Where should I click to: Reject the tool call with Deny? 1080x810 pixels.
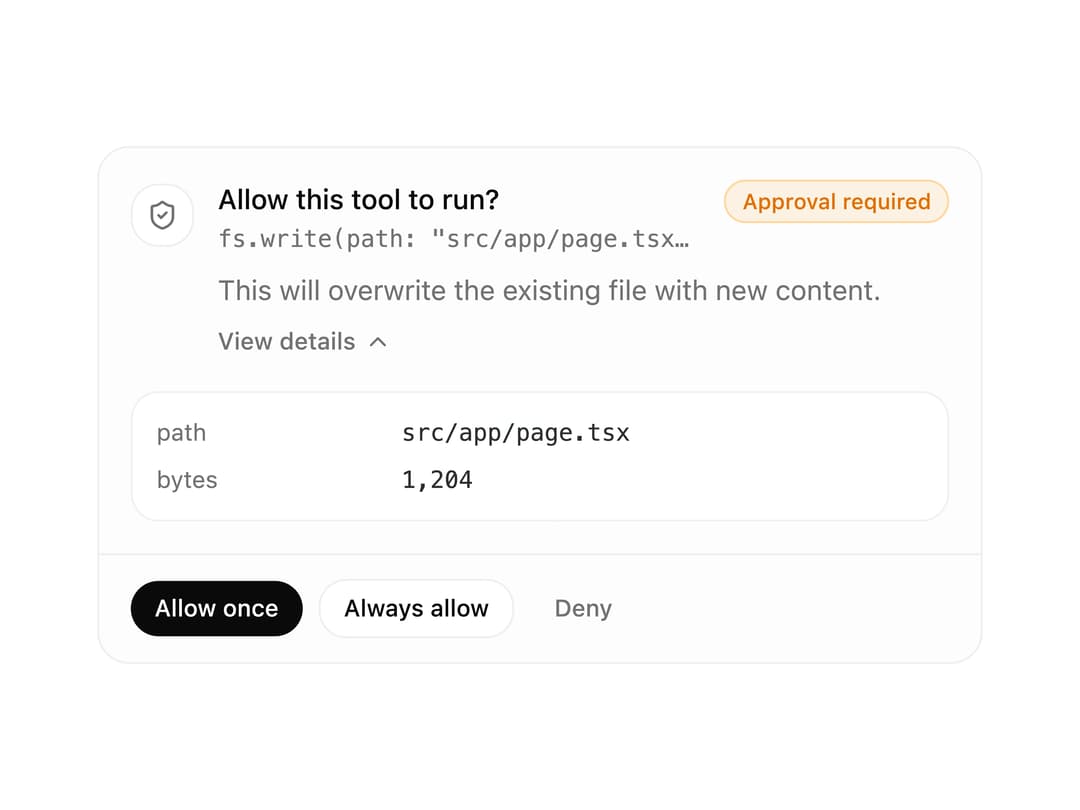point(583,608)
